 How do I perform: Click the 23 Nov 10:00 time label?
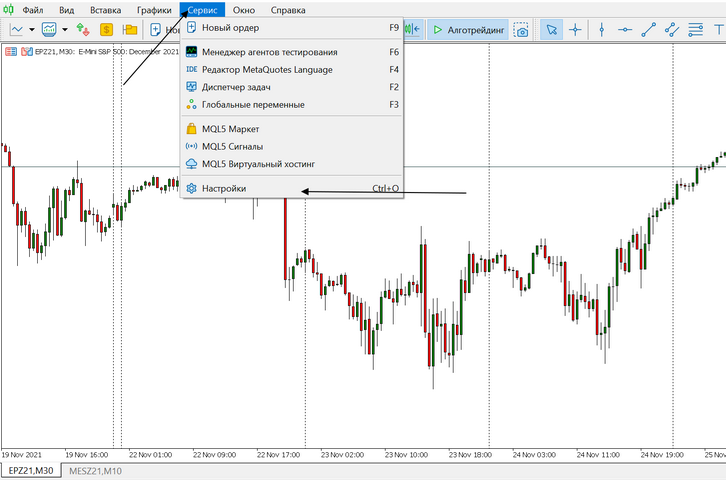click(406, 455)
